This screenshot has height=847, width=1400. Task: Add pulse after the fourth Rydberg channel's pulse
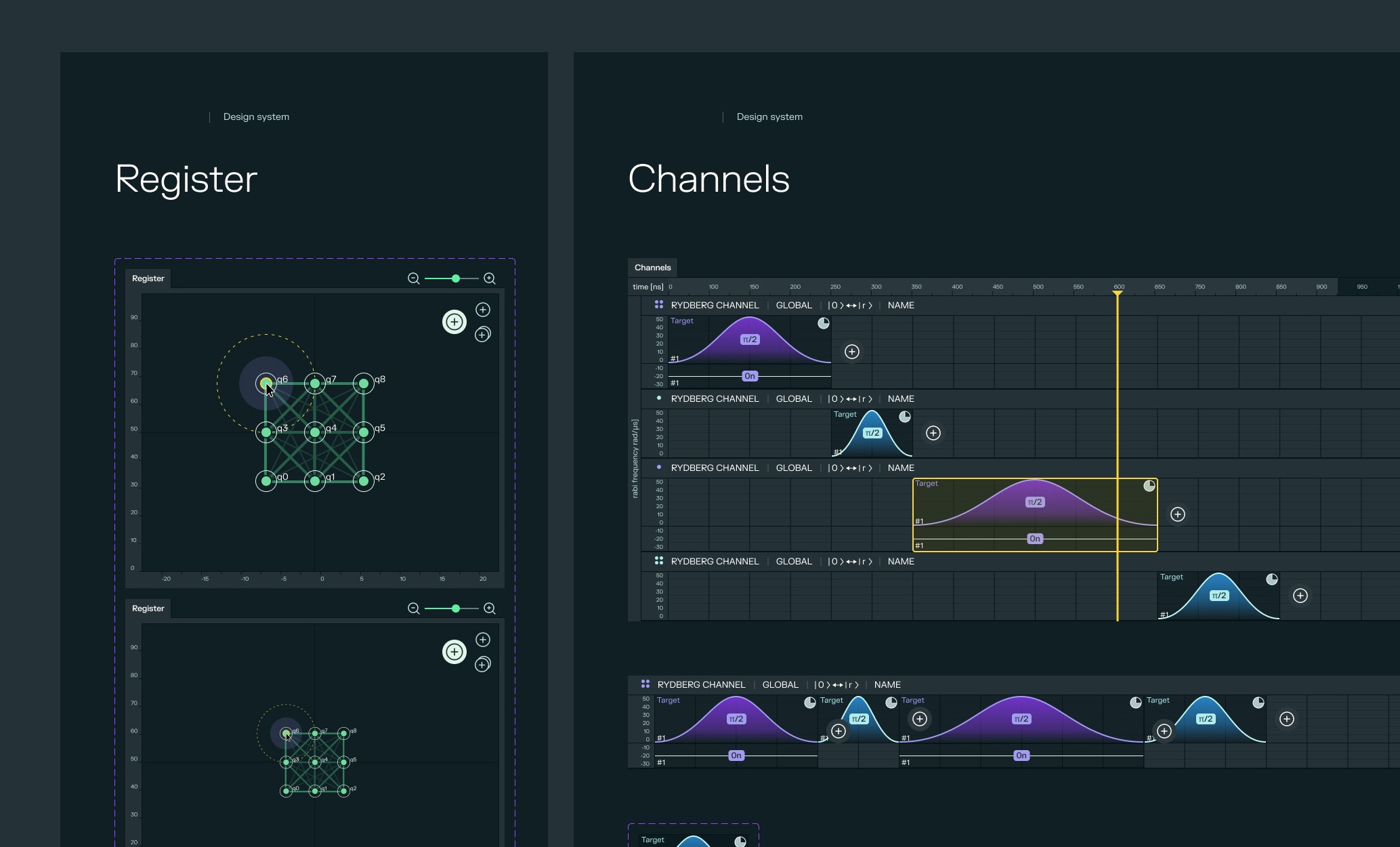1300,596
